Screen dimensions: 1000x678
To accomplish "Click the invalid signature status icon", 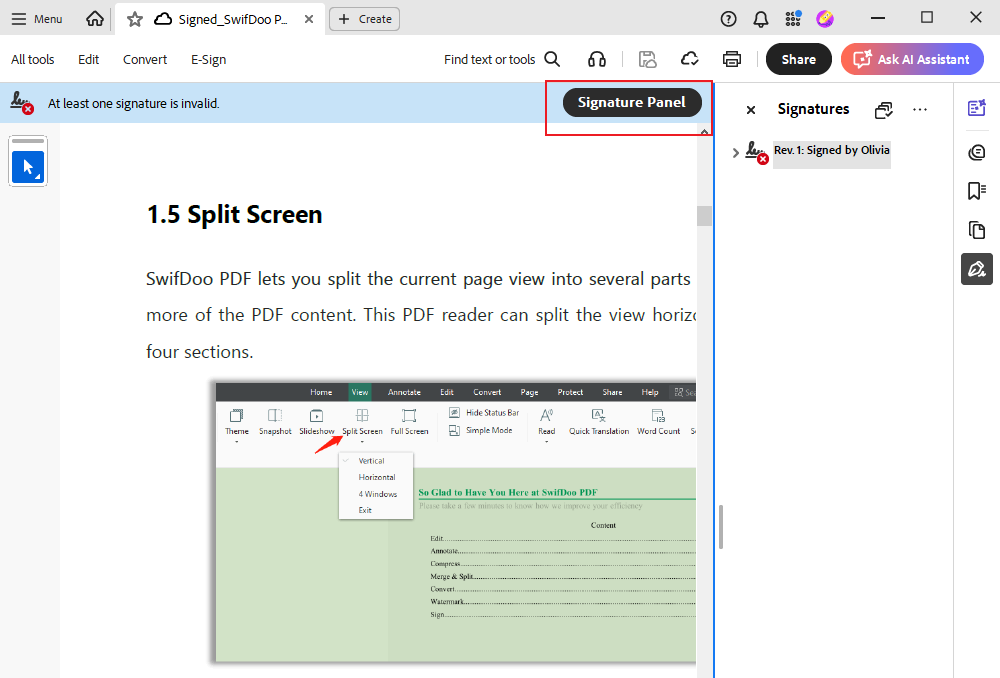I will tap(22, 102).
